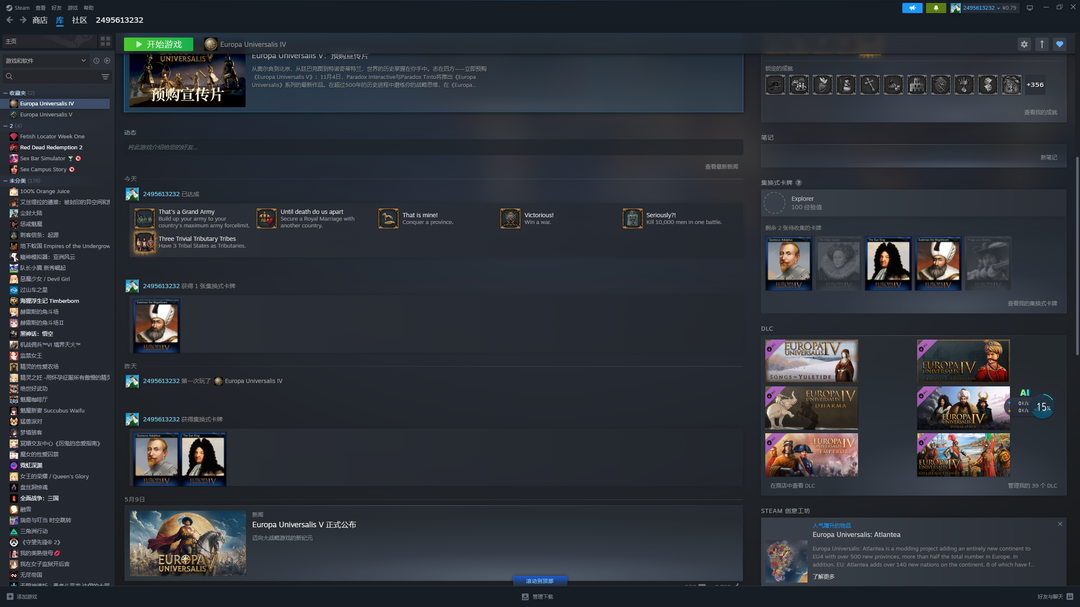Click the view my trading cards link

(1032, 303)
